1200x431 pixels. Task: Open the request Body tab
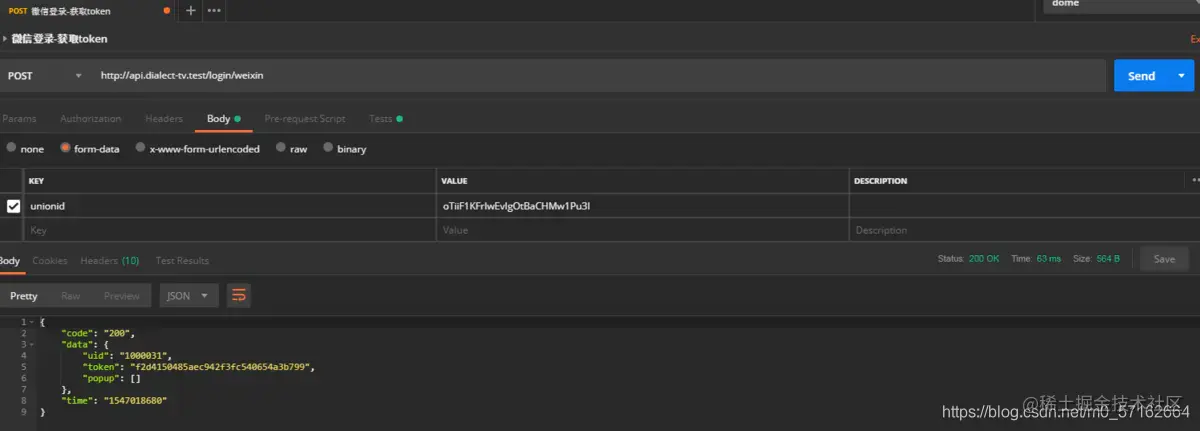223,118
